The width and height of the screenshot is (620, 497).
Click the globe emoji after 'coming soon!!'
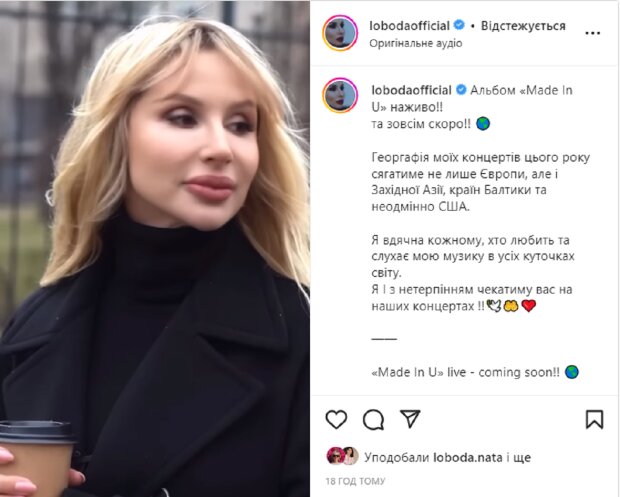571,372
